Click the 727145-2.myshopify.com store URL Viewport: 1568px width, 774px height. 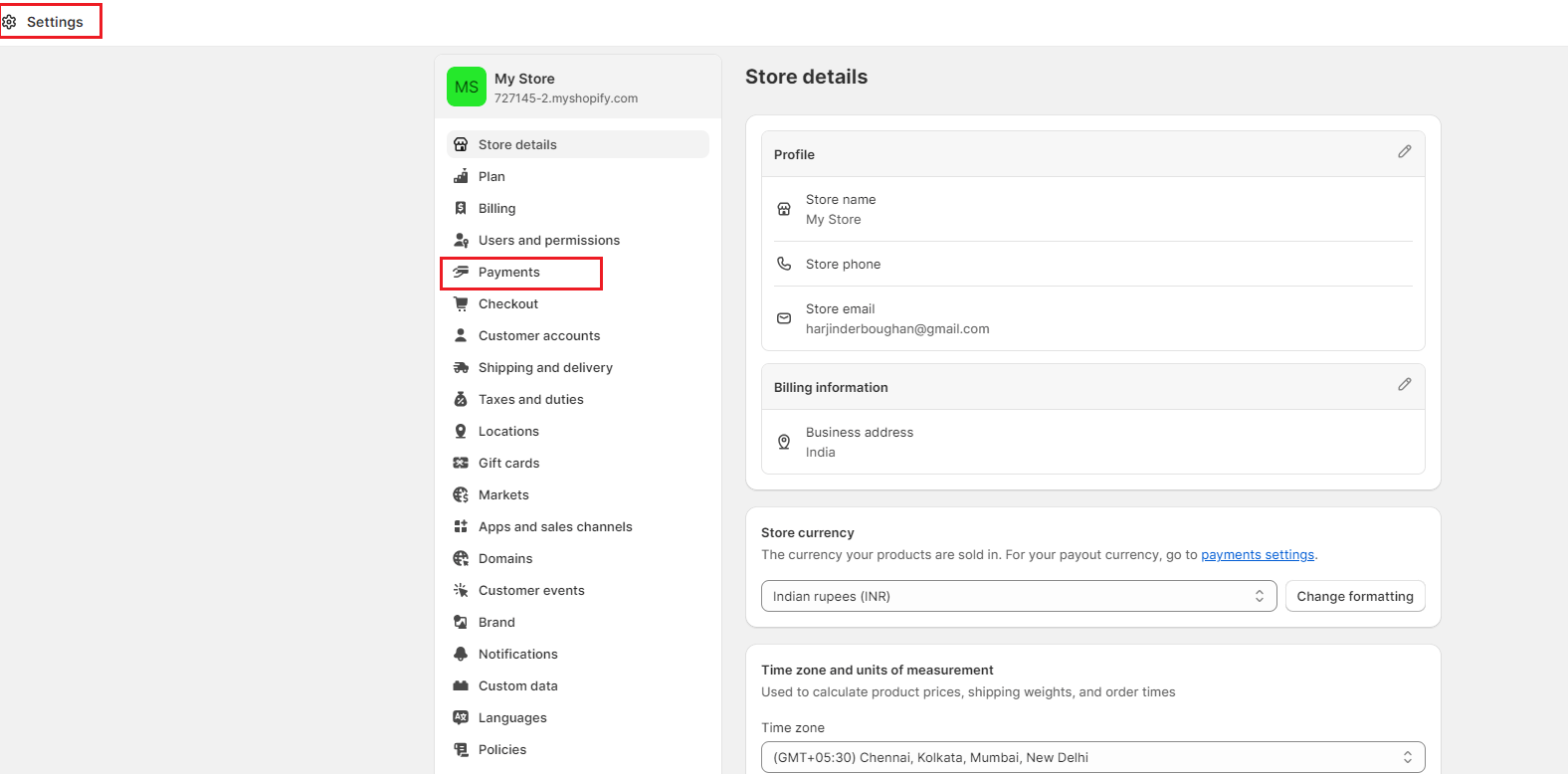[x=566, y=98]
